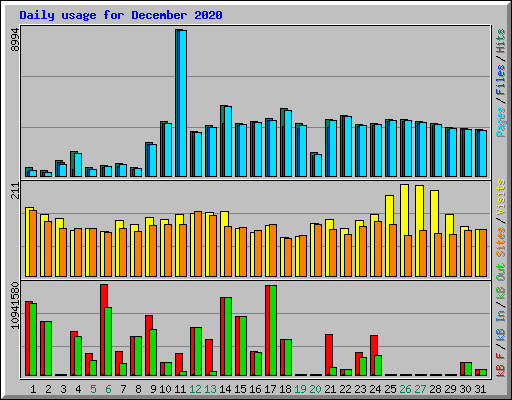Click the cyan bar for day 18 in top chart

point(288,143)
